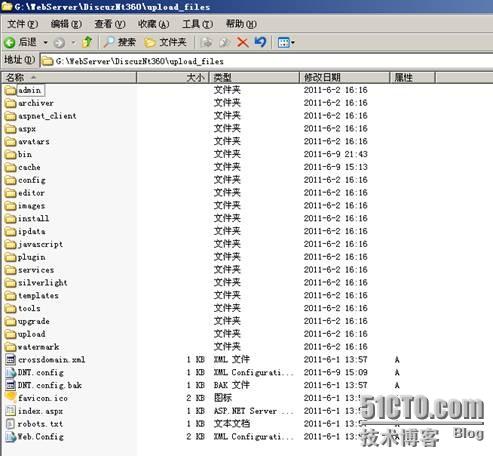Select the bin folder icon
493x456 pixels.
pyautogui.click(x=11, y=154)
